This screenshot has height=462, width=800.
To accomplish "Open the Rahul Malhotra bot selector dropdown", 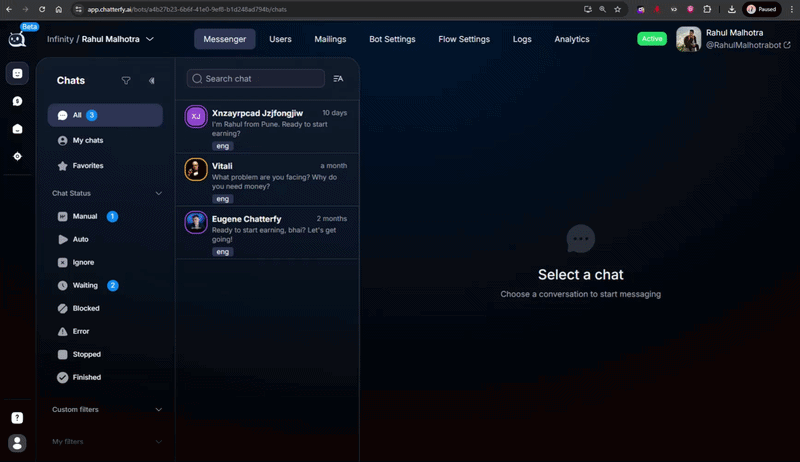I will tap(118, 39).
